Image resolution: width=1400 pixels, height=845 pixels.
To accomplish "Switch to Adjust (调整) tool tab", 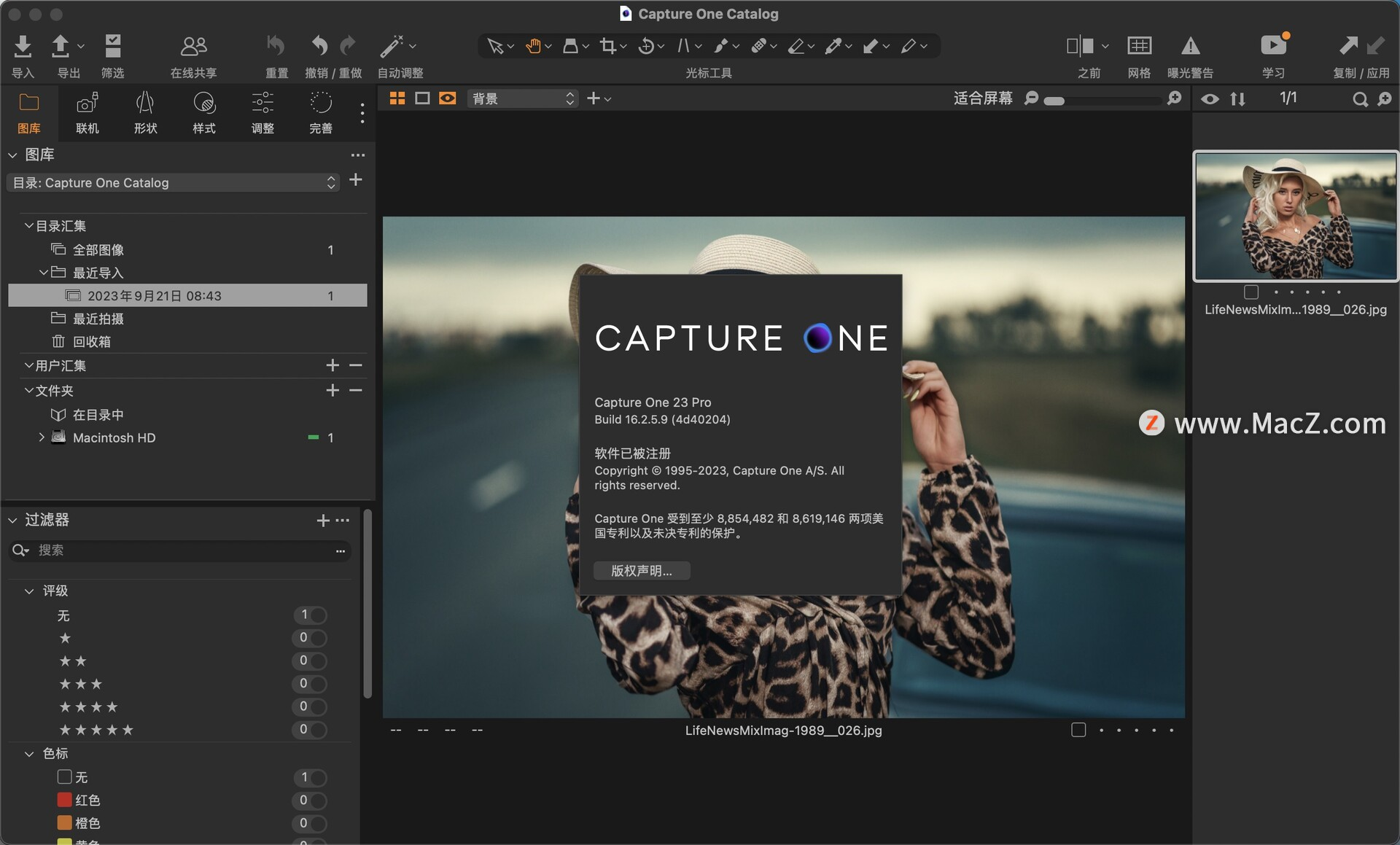I will coord(262,113).
